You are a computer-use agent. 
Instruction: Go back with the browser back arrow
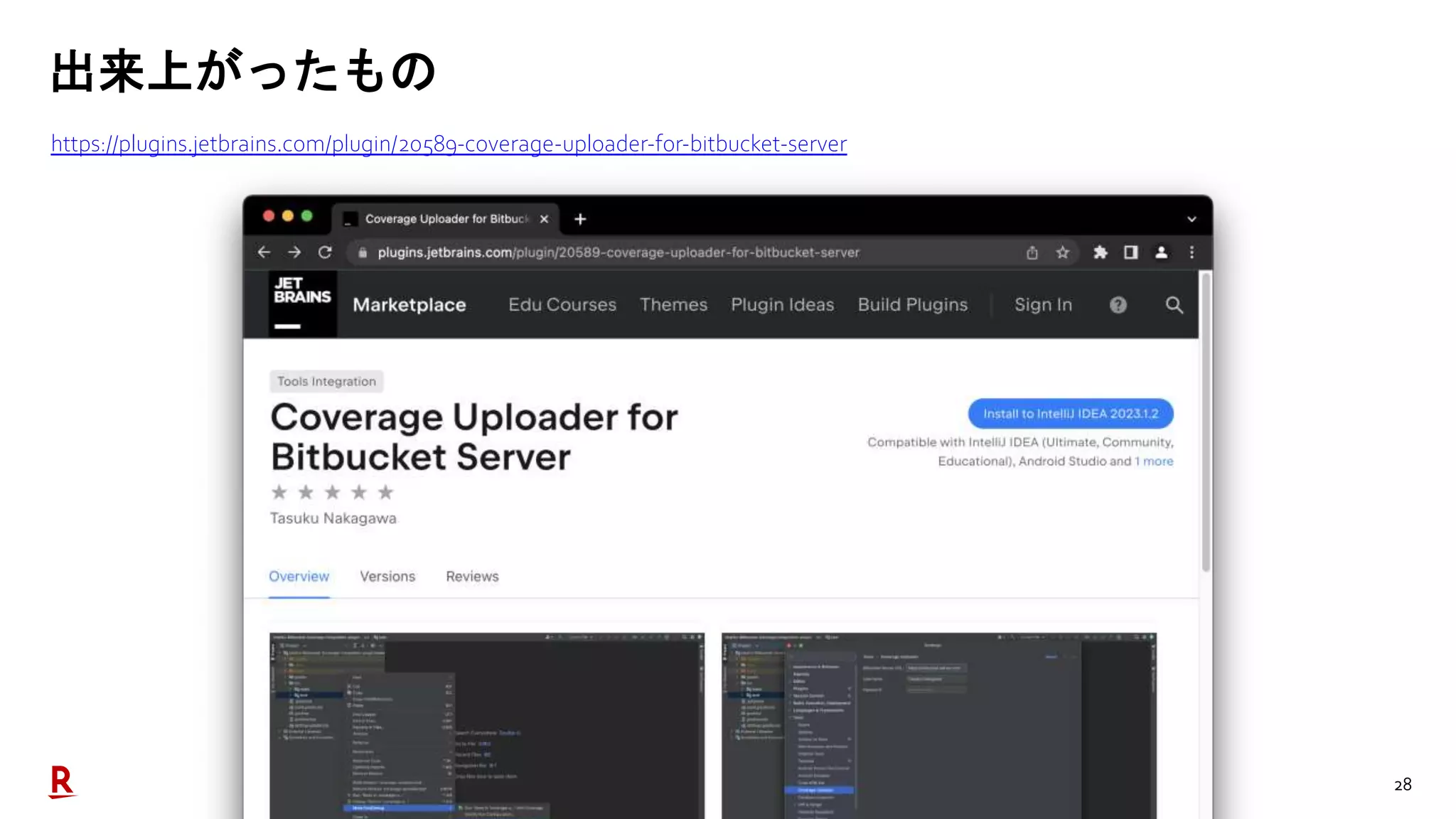[x=264, y=252]
